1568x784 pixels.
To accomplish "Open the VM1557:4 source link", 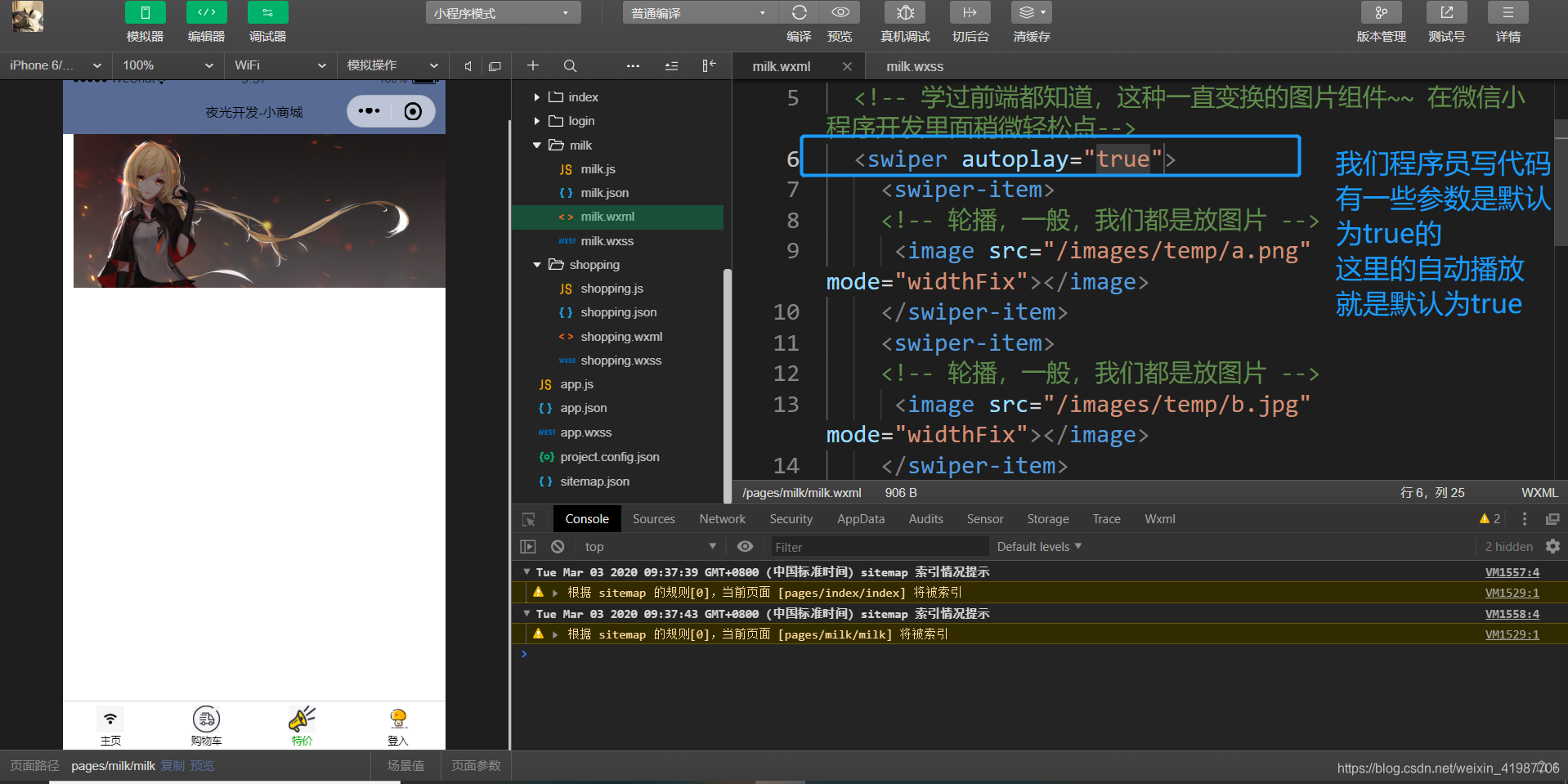I will pos(1512,572).
